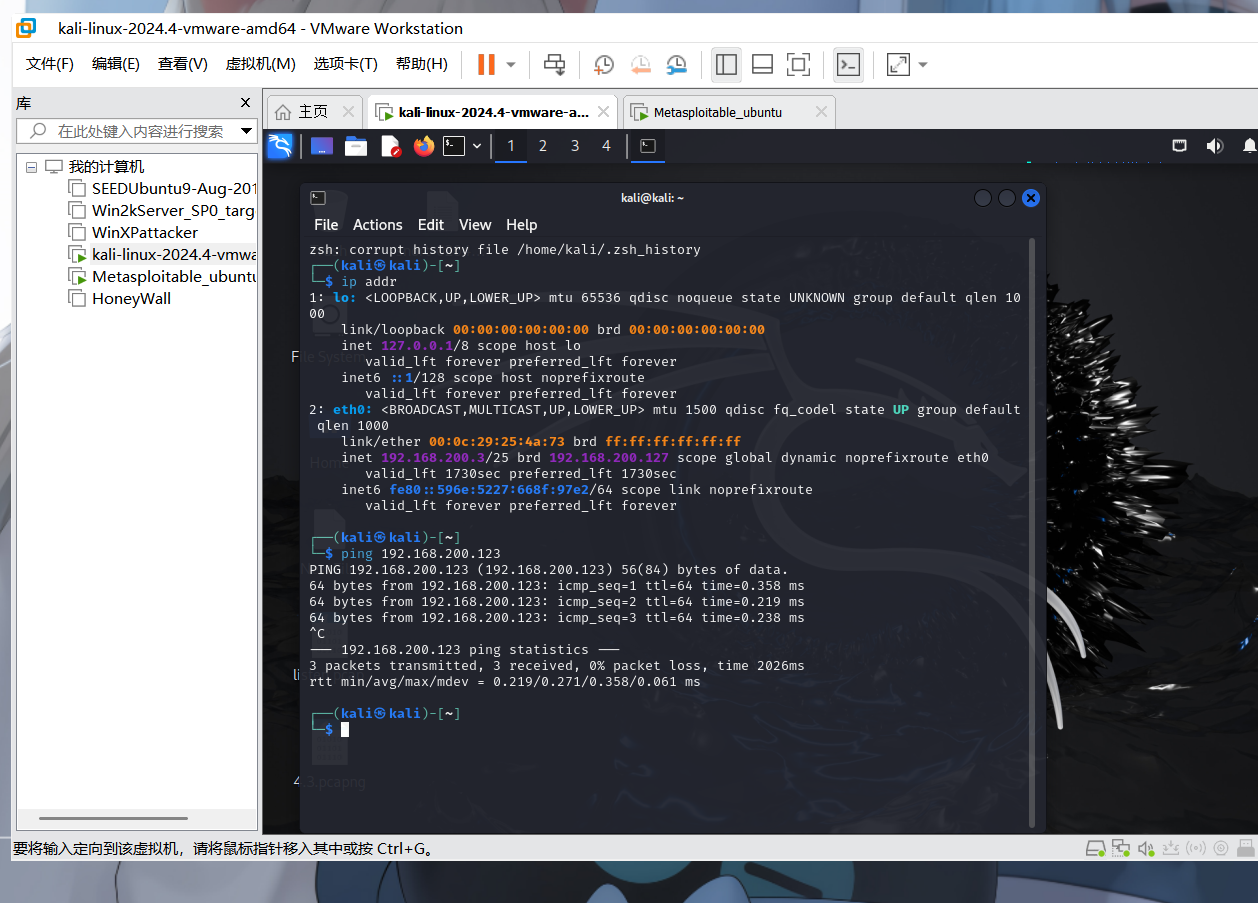
Task: Toggle the library sidebar view button
Action: click(727, 65)
